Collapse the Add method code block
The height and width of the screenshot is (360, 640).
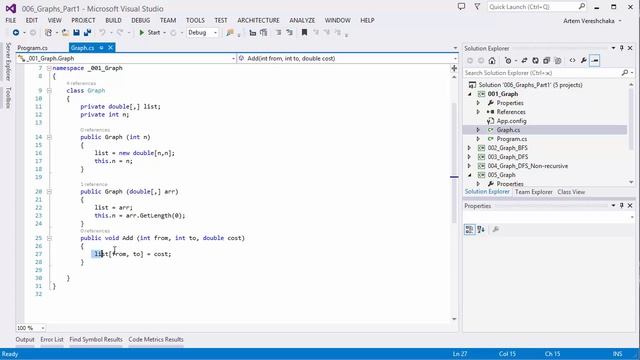(49, 238)
